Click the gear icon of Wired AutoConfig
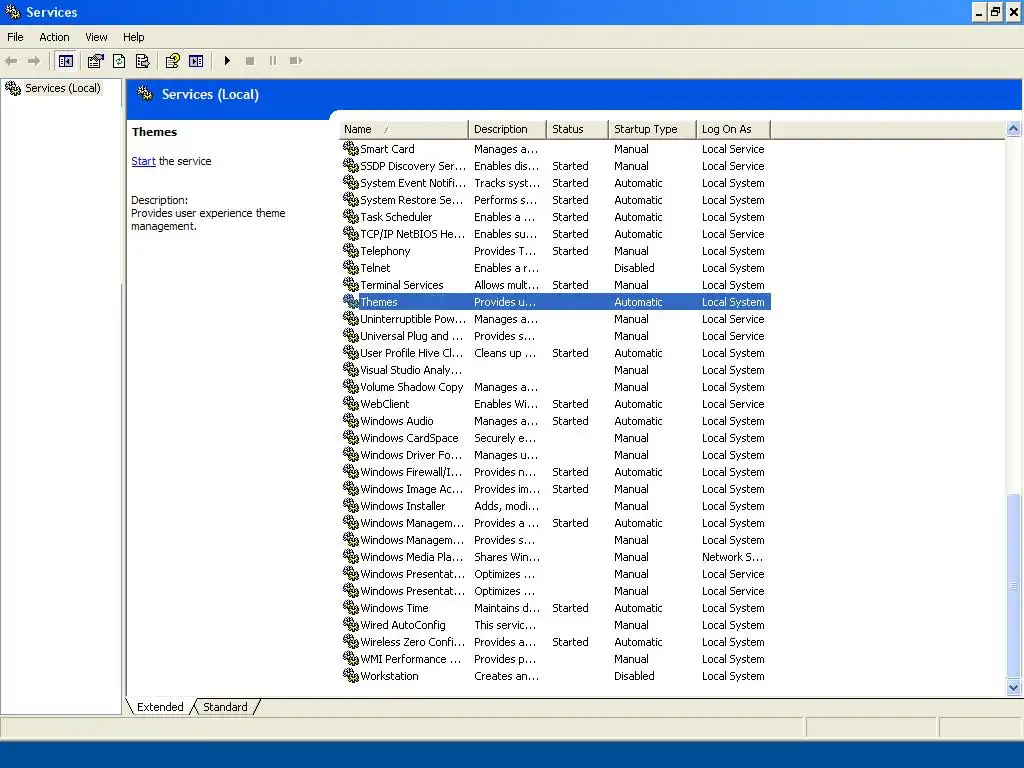This screenshot has height=768, width=1024. [x=351, y=624]
